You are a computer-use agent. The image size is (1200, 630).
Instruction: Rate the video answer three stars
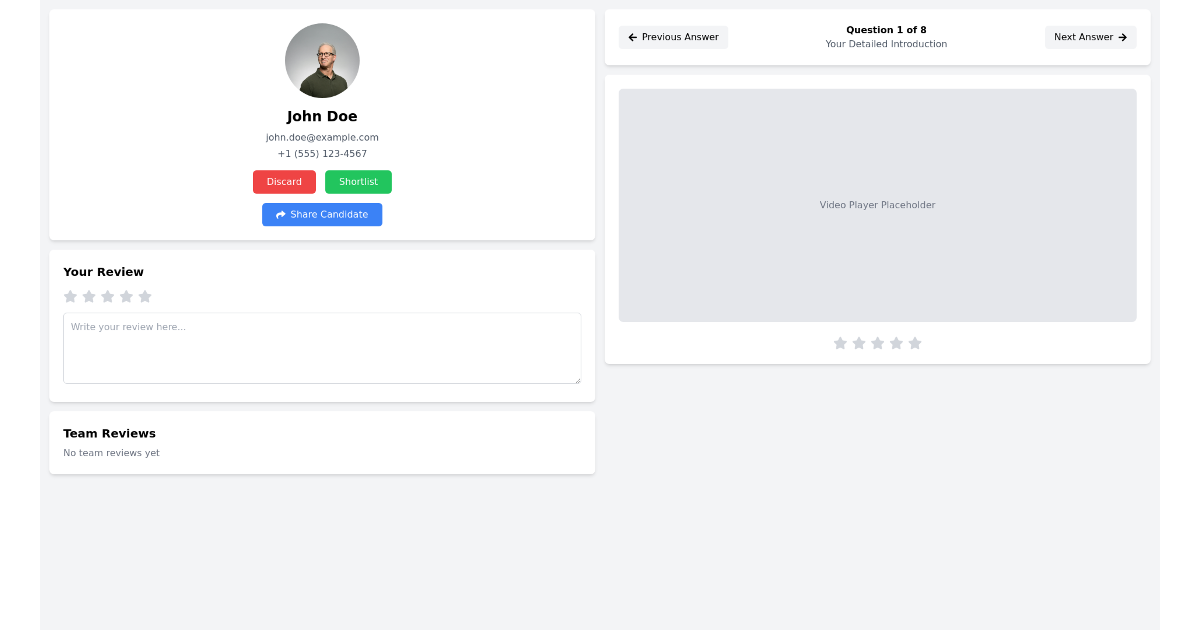(877, 343)
